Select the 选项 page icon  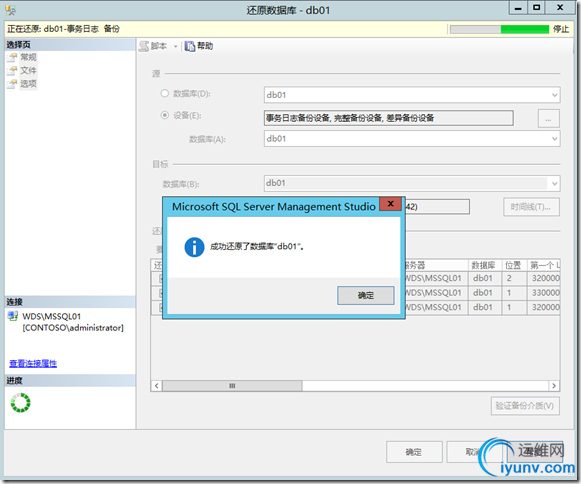12,84
